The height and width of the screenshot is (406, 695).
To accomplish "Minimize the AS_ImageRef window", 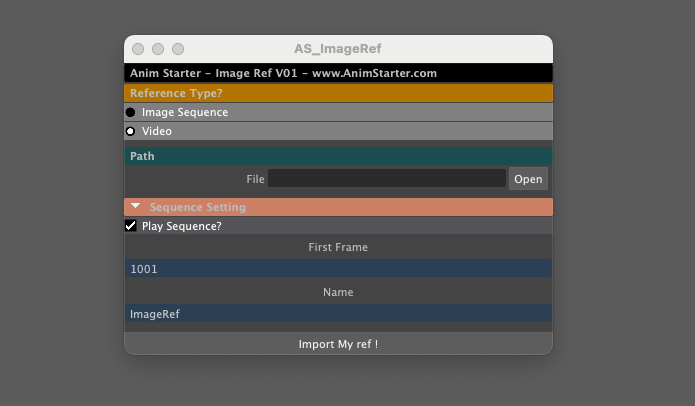I will click(x=158, y=49).
